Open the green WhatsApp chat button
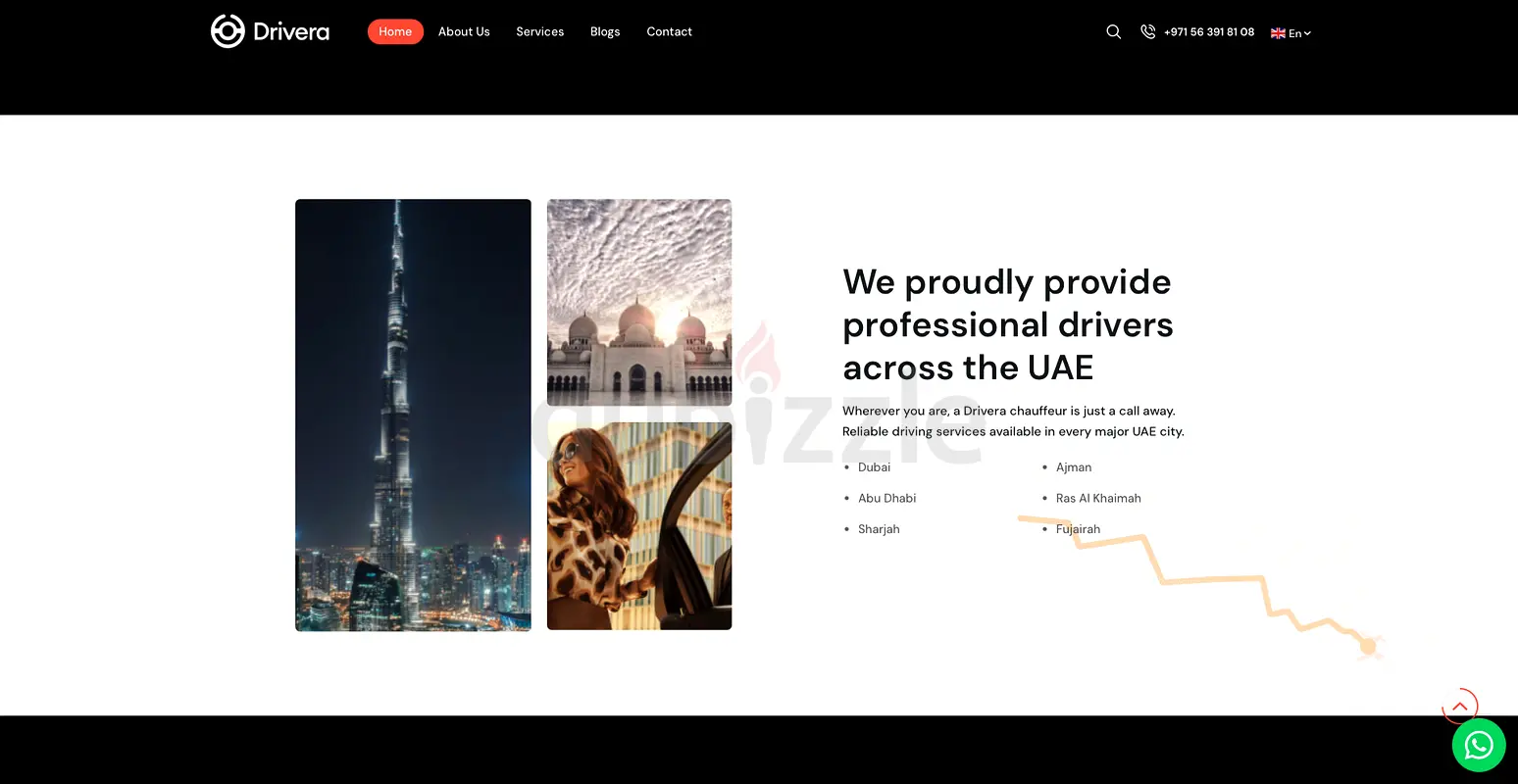 1478,746
